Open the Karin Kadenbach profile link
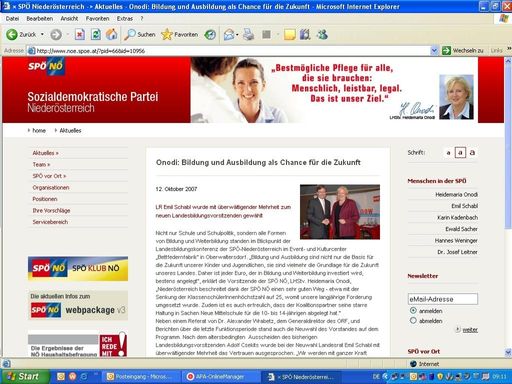The width and height of the screenshot is (512, 384). pos(457,217)
